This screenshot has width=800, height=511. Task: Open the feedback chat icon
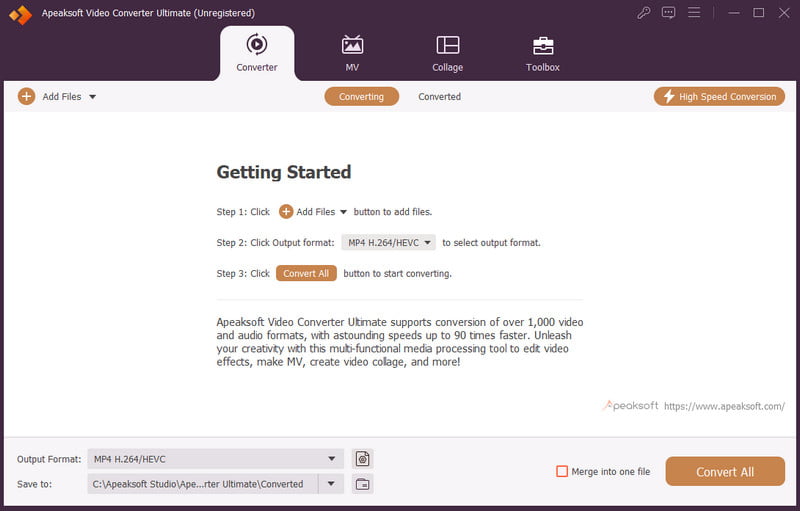[669, 13]
